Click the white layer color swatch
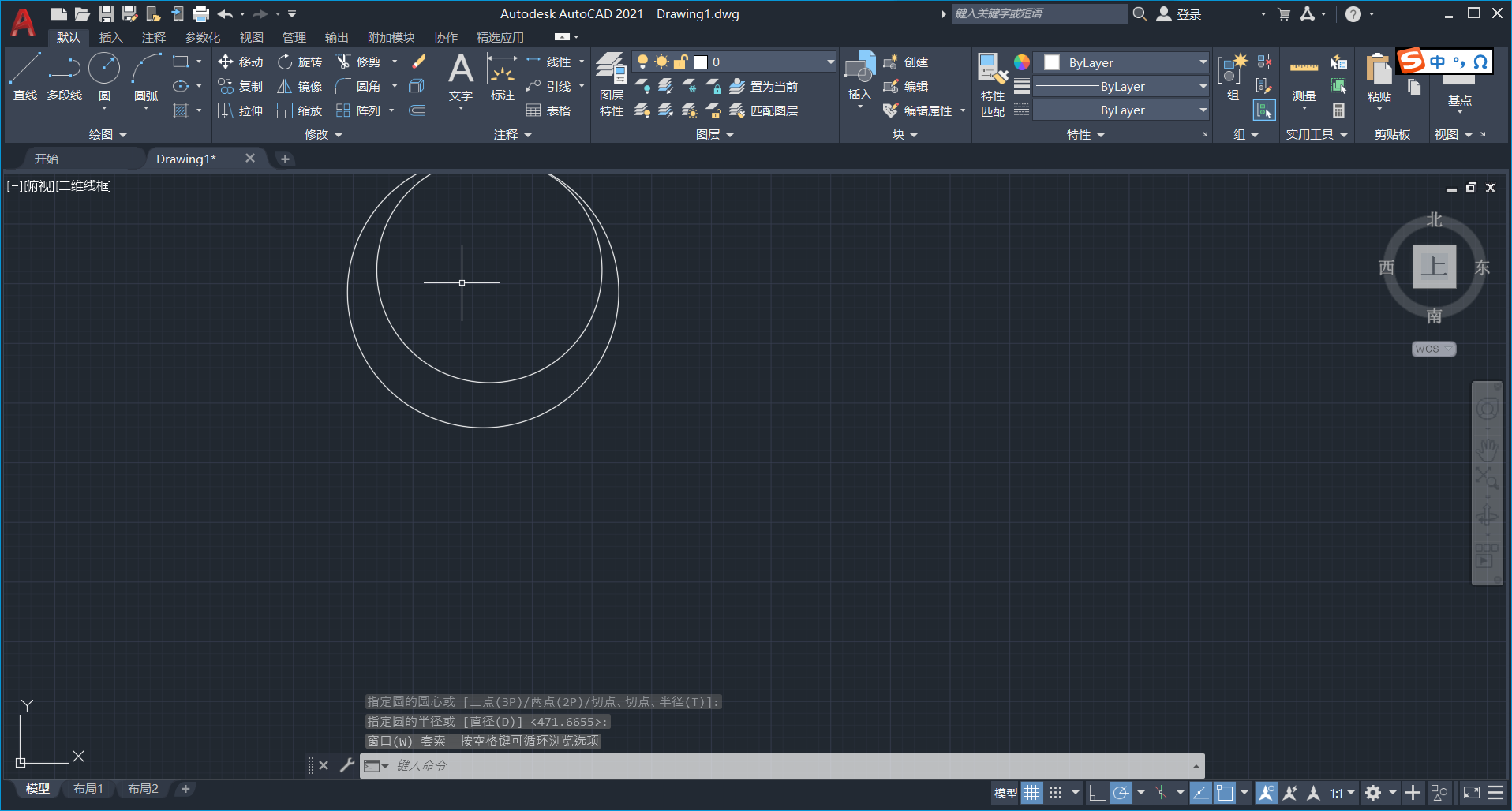The height and width of the screenshot is (811, 1512). [x=701, y=62]
